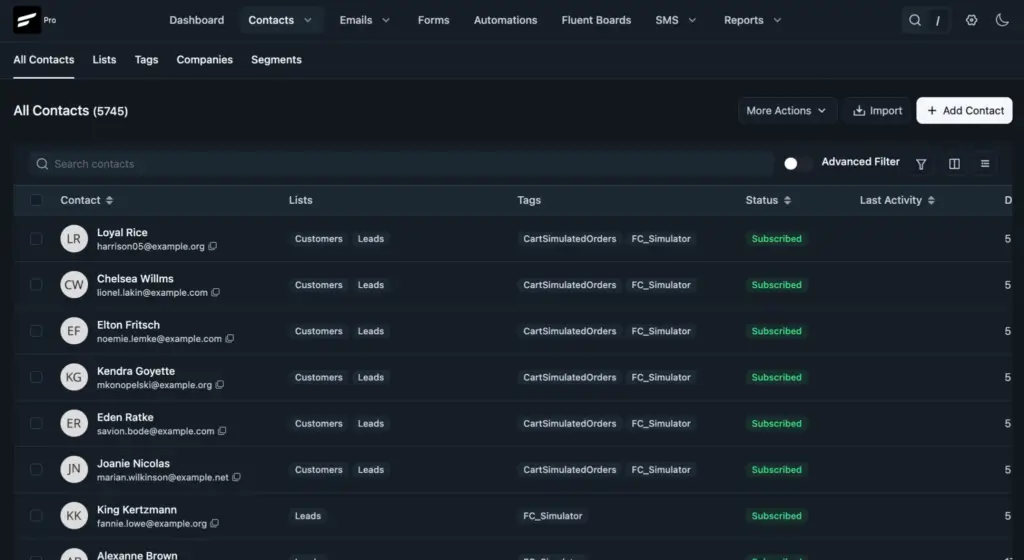This screenshot has height=560, width=1024.
Task: Click the ER avatar of Eden Ratke
Action: coord(74,424)
